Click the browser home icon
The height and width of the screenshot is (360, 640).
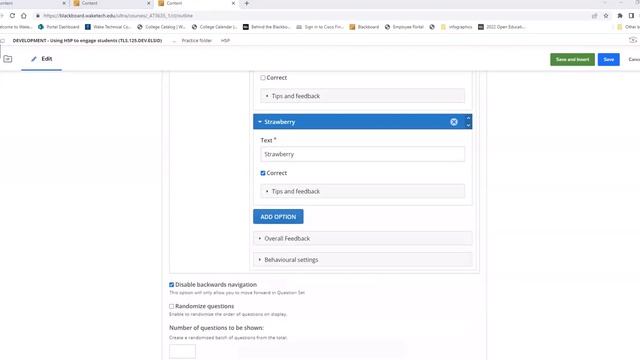[24, 16]
